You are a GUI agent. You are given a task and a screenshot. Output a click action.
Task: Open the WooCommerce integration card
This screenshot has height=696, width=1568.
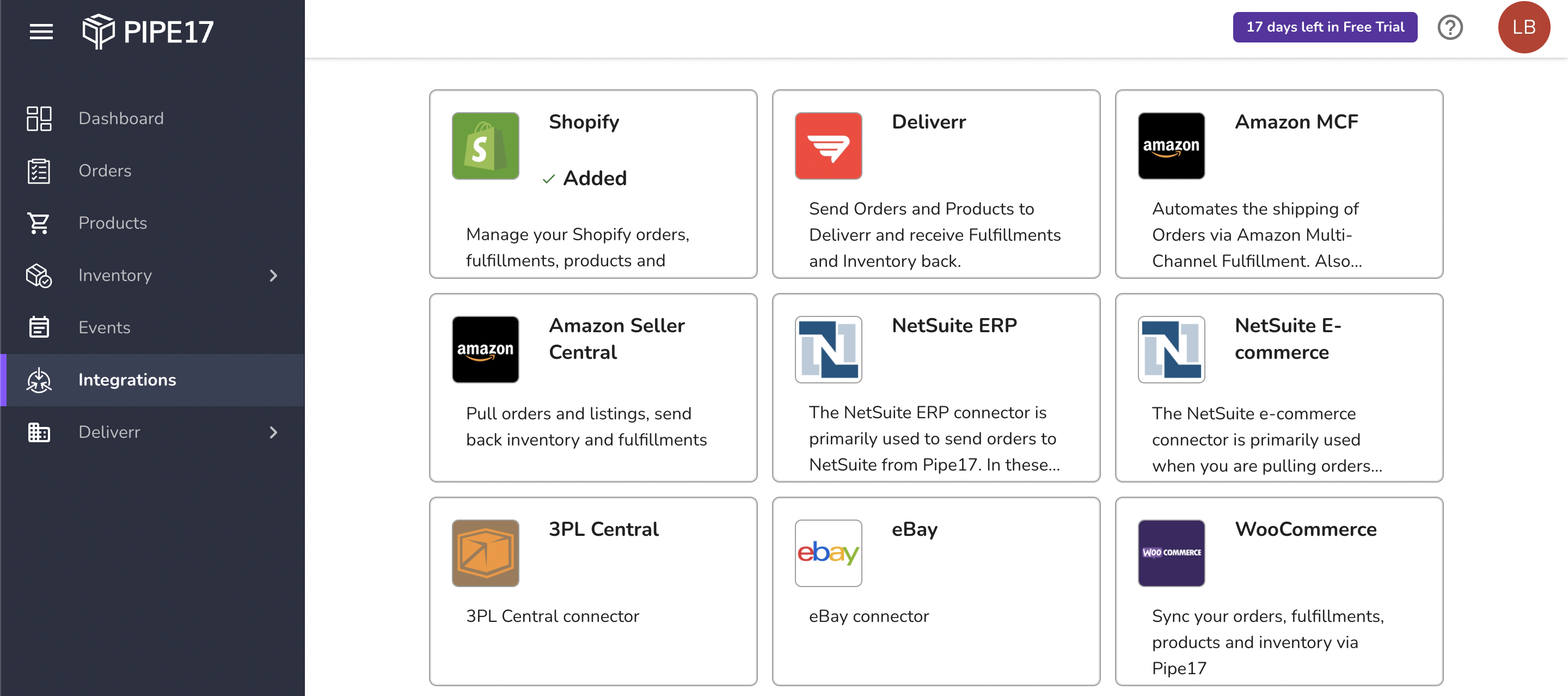(1278, 591)
